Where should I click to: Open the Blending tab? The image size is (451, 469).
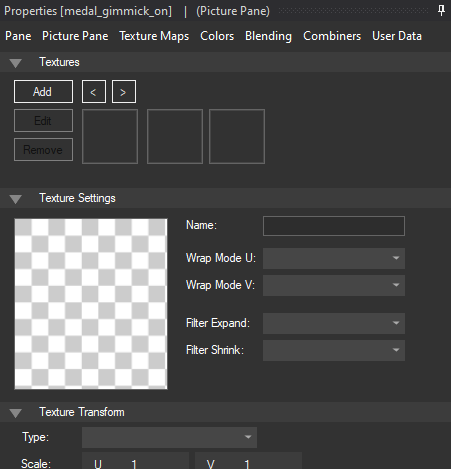(x=268, y=36)
